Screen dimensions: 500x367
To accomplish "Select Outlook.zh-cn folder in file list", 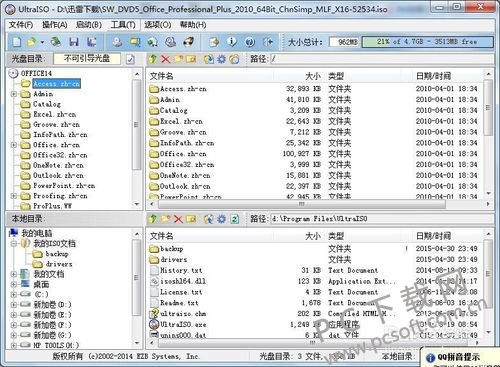I will (185, 186).
